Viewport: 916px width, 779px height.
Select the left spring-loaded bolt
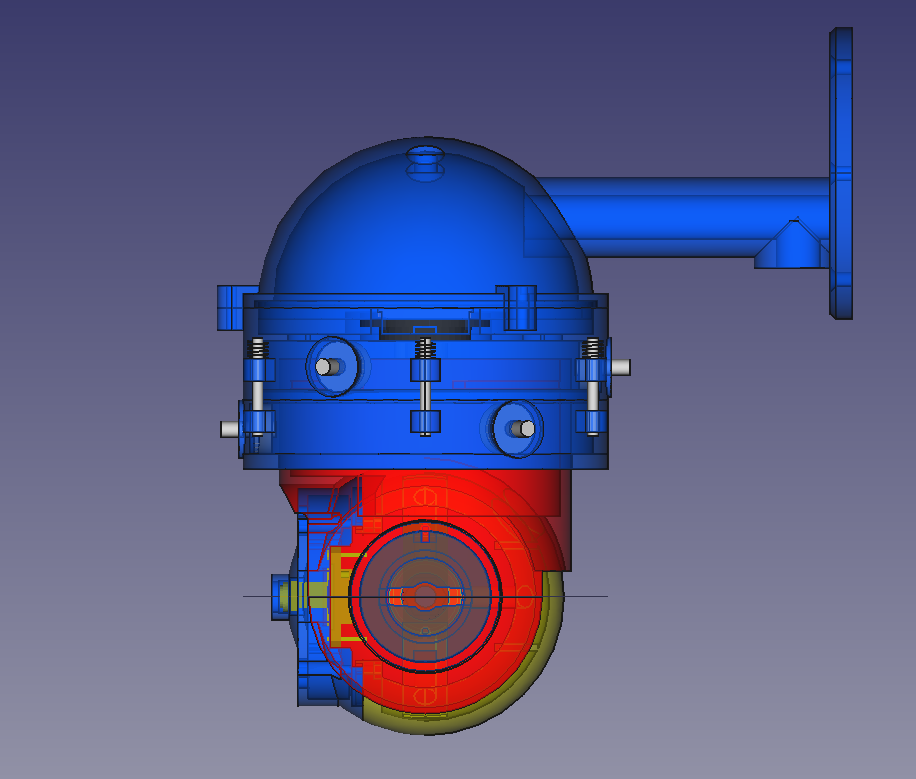click(x=258, y=387)
